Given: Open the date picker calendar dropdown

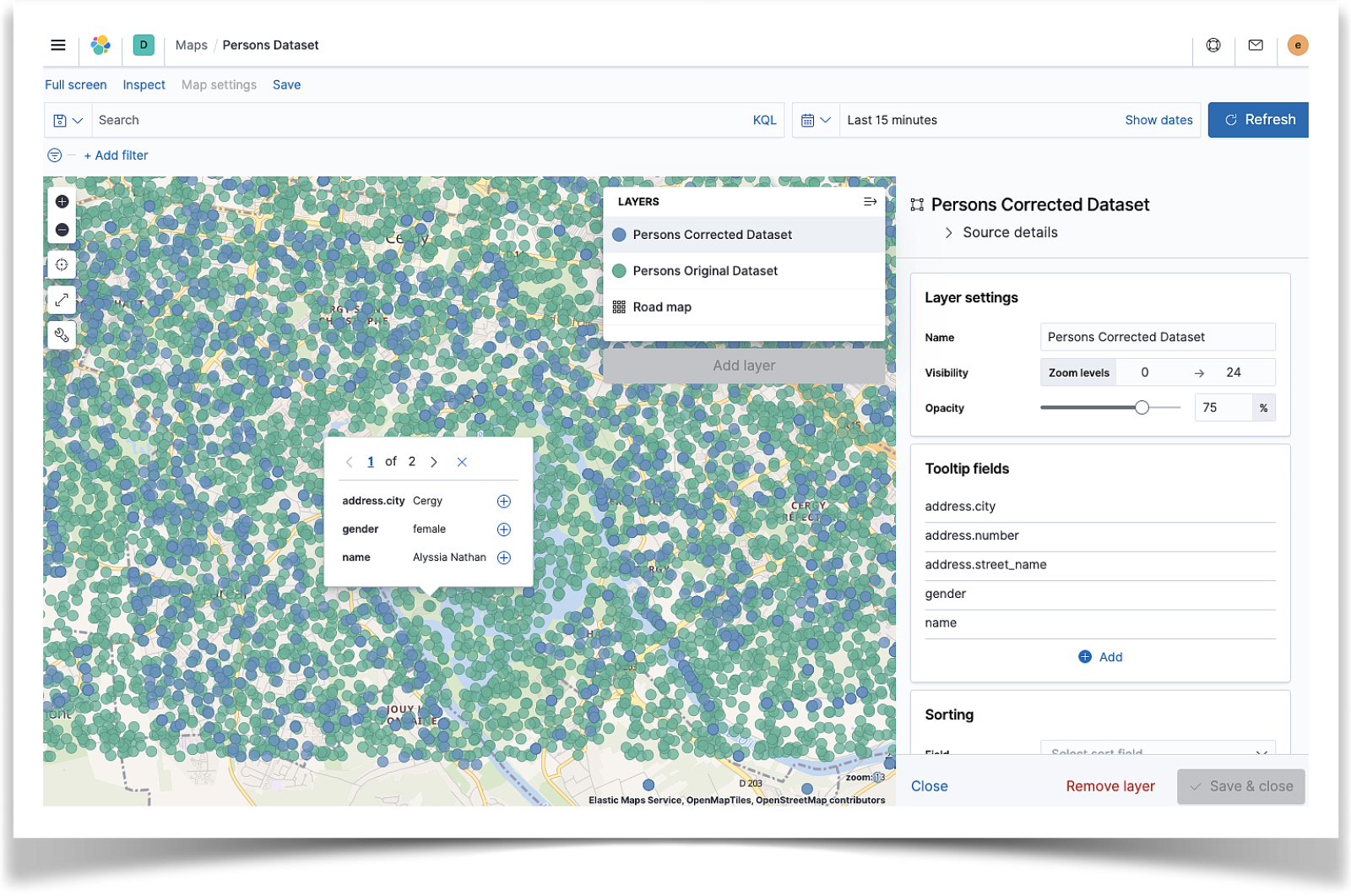Looking at the screenshot, I should (816, 120).
